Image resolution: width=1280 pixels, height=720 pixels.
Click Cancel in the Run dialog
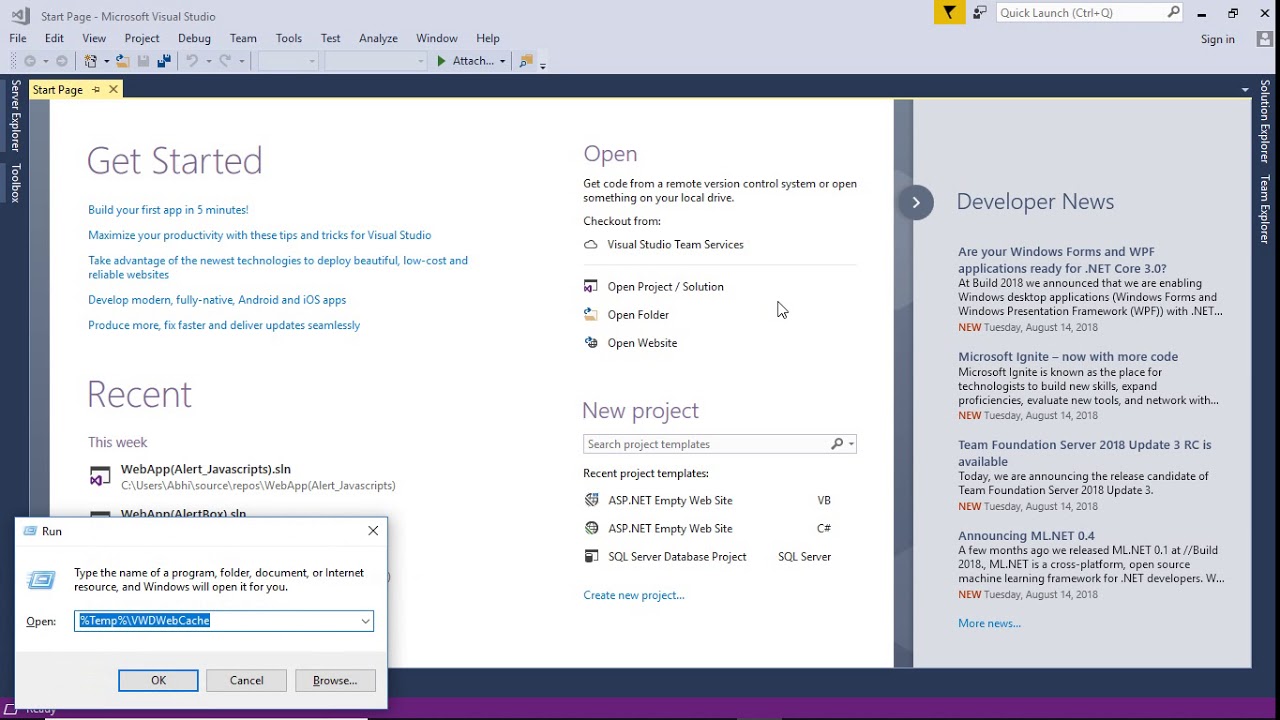pos(246,680)
